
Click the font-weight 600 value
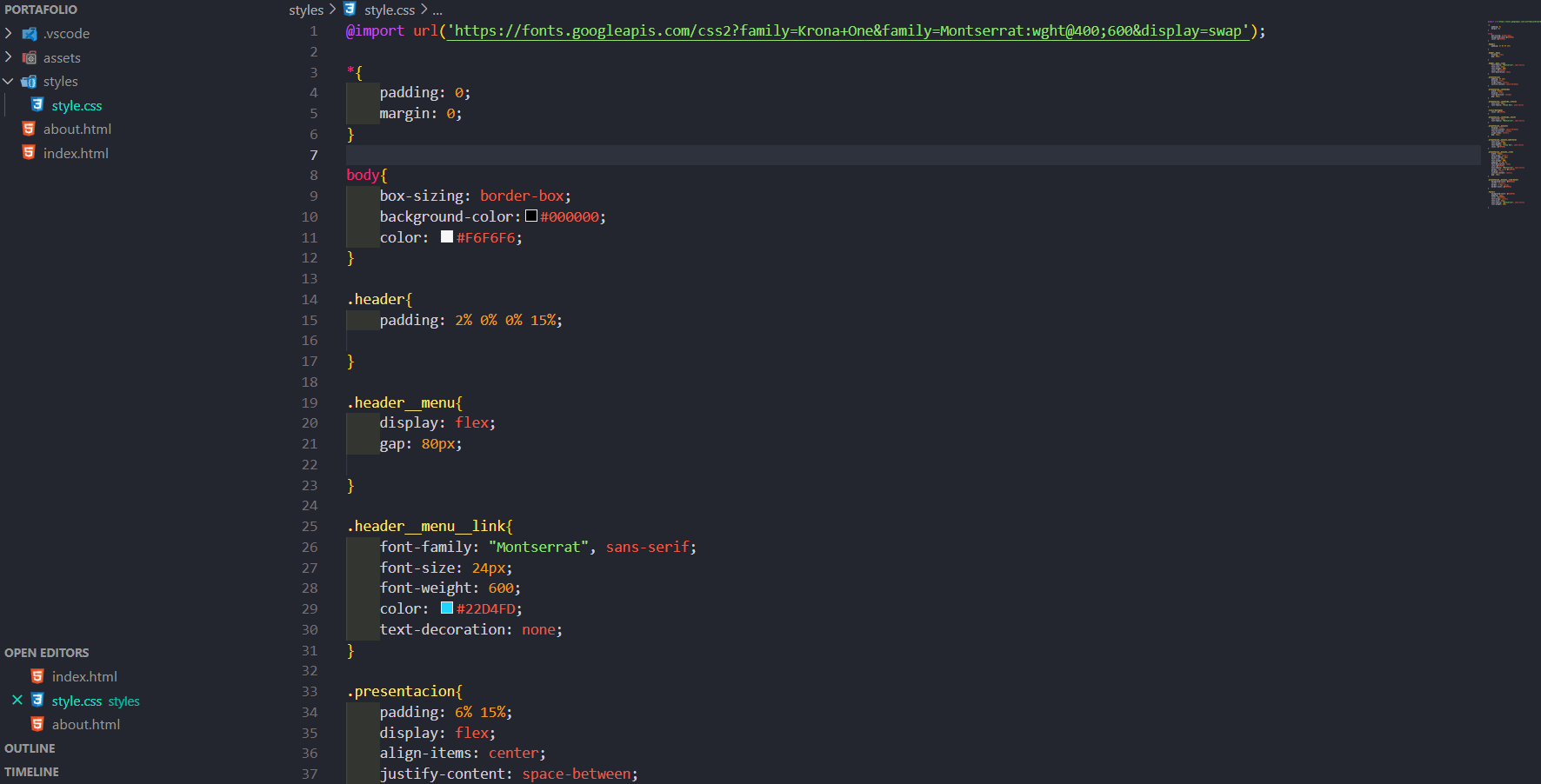[x=501, y=588]
